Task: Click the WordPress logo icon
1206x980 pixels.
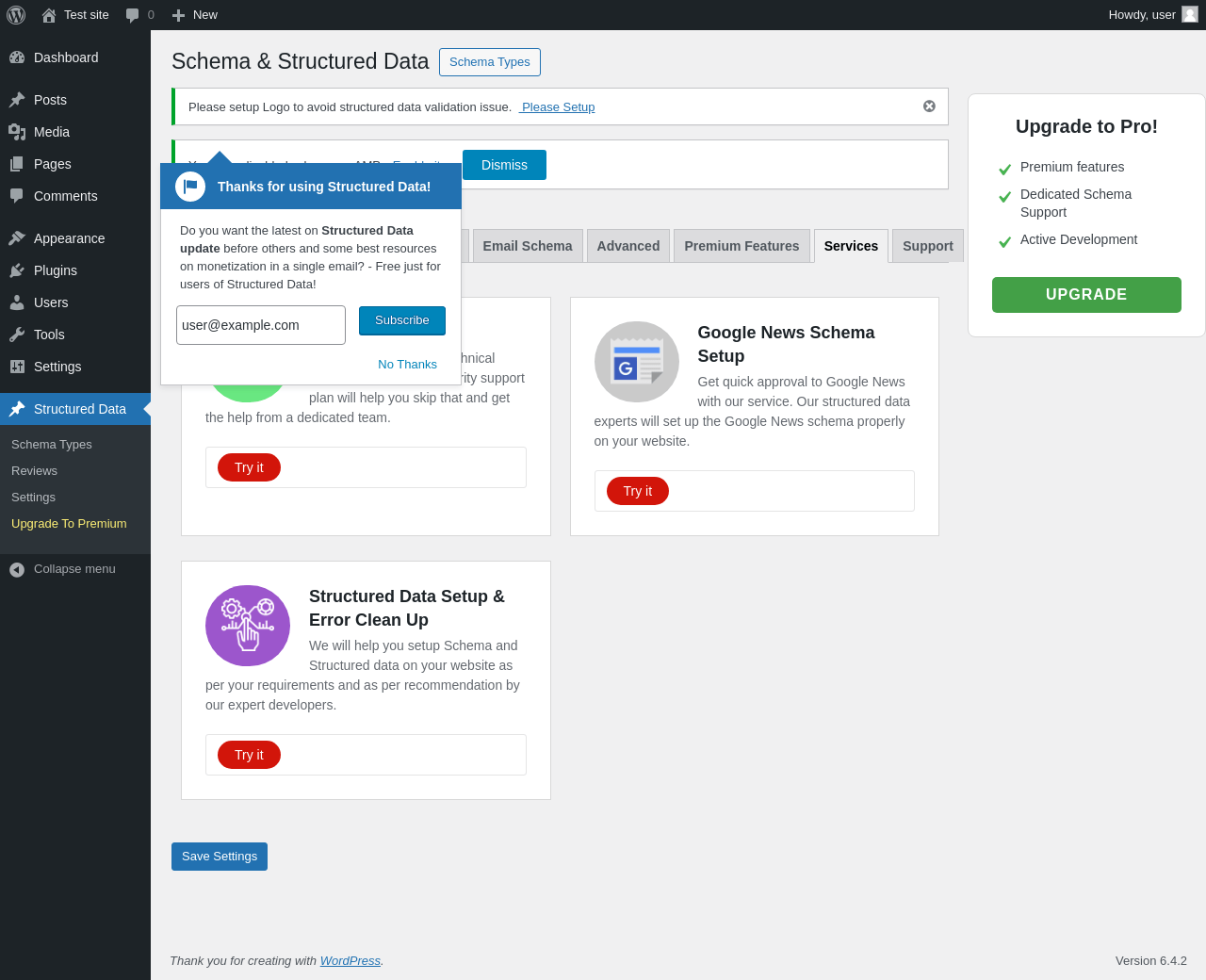Action: tap(16, 15)
